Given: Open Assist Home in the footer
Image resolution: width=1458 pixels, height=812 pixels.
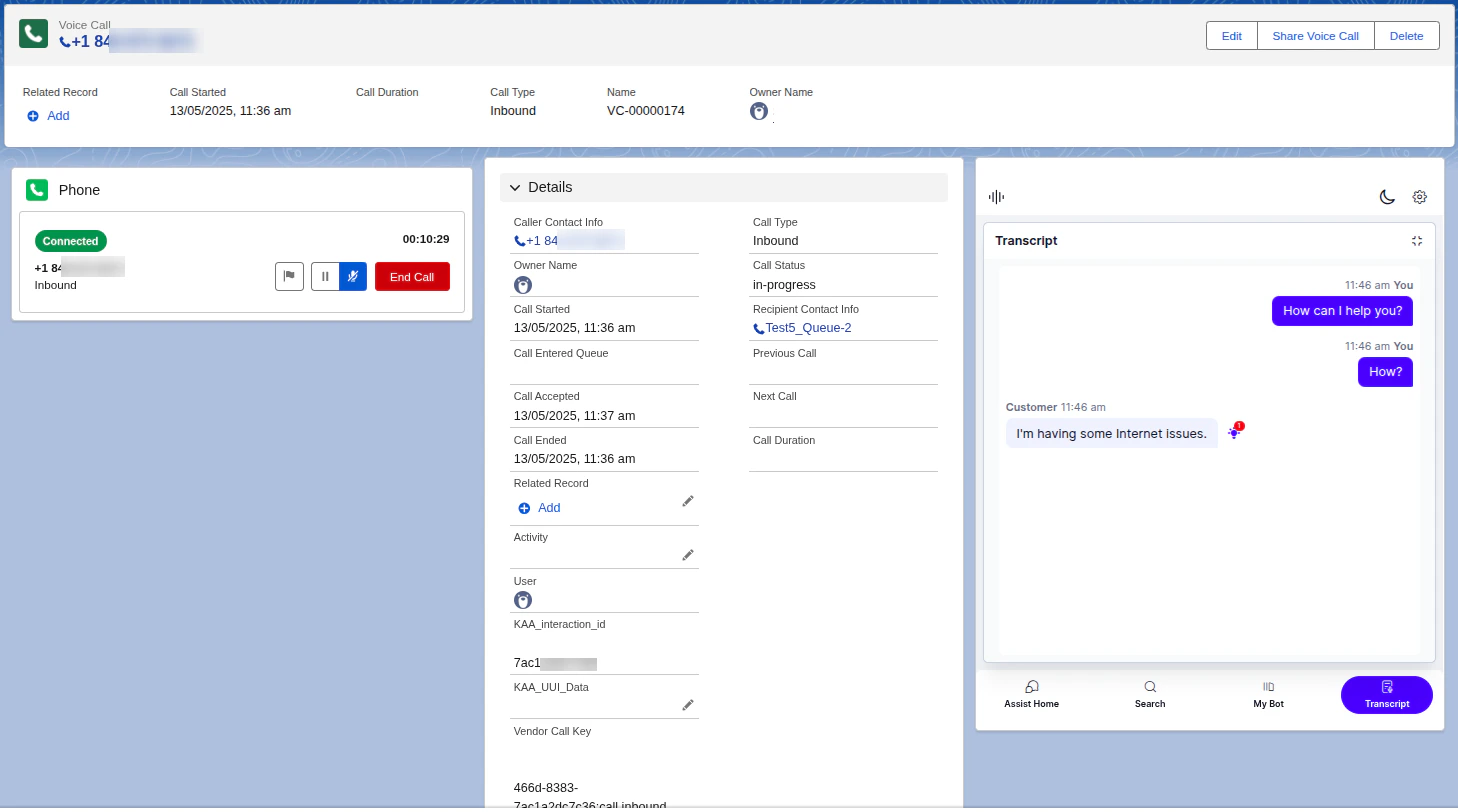Looking at the screenshot, I should click(x=1031, y=694).
